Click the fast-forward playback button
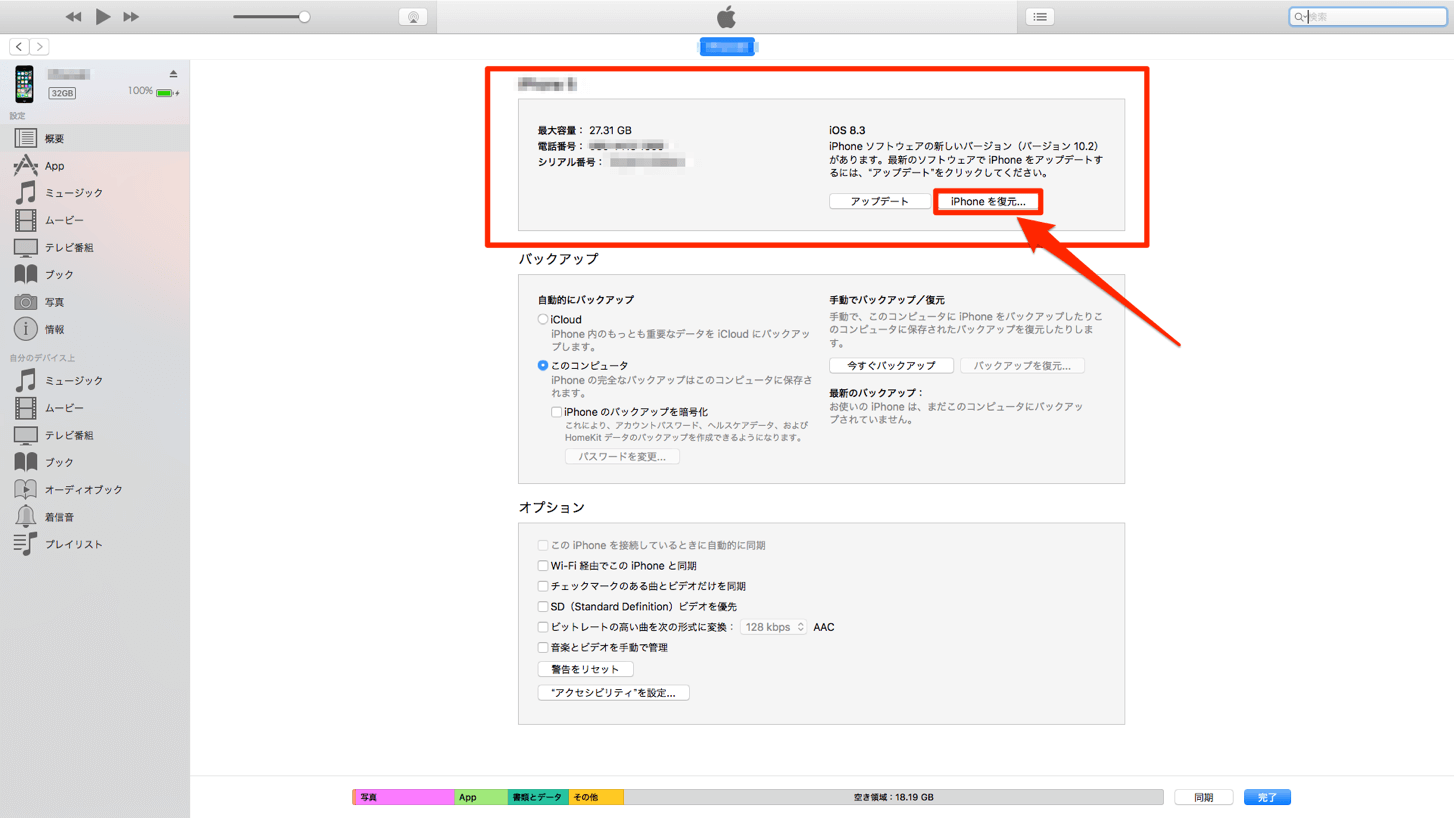1454x818 pixels. 131,17
